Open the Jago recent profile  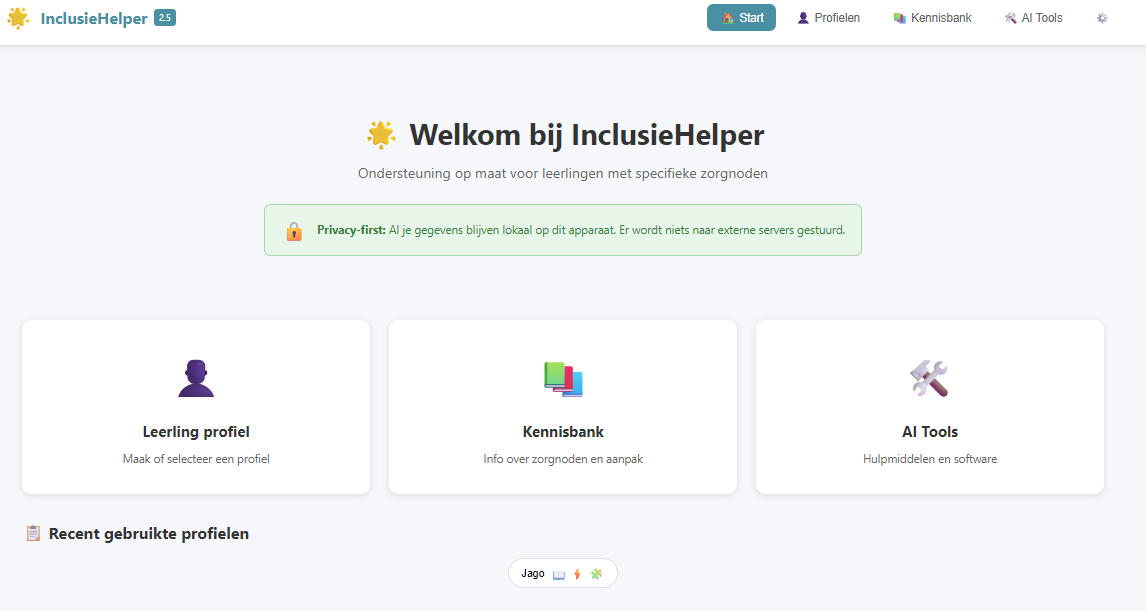coord(533,573)
